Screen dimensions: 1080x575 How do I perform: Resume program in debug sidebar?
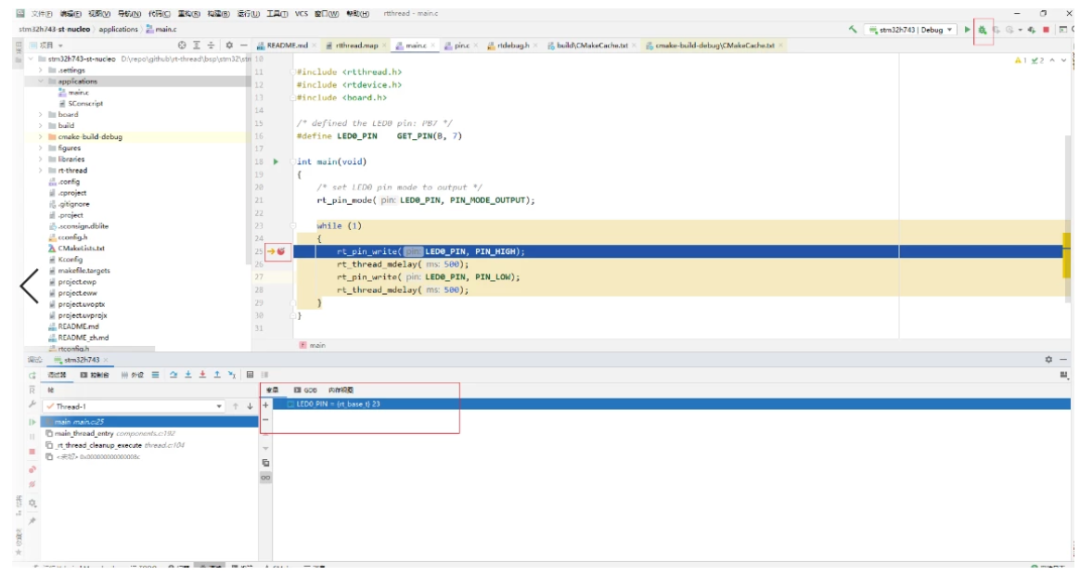(33, 422)
